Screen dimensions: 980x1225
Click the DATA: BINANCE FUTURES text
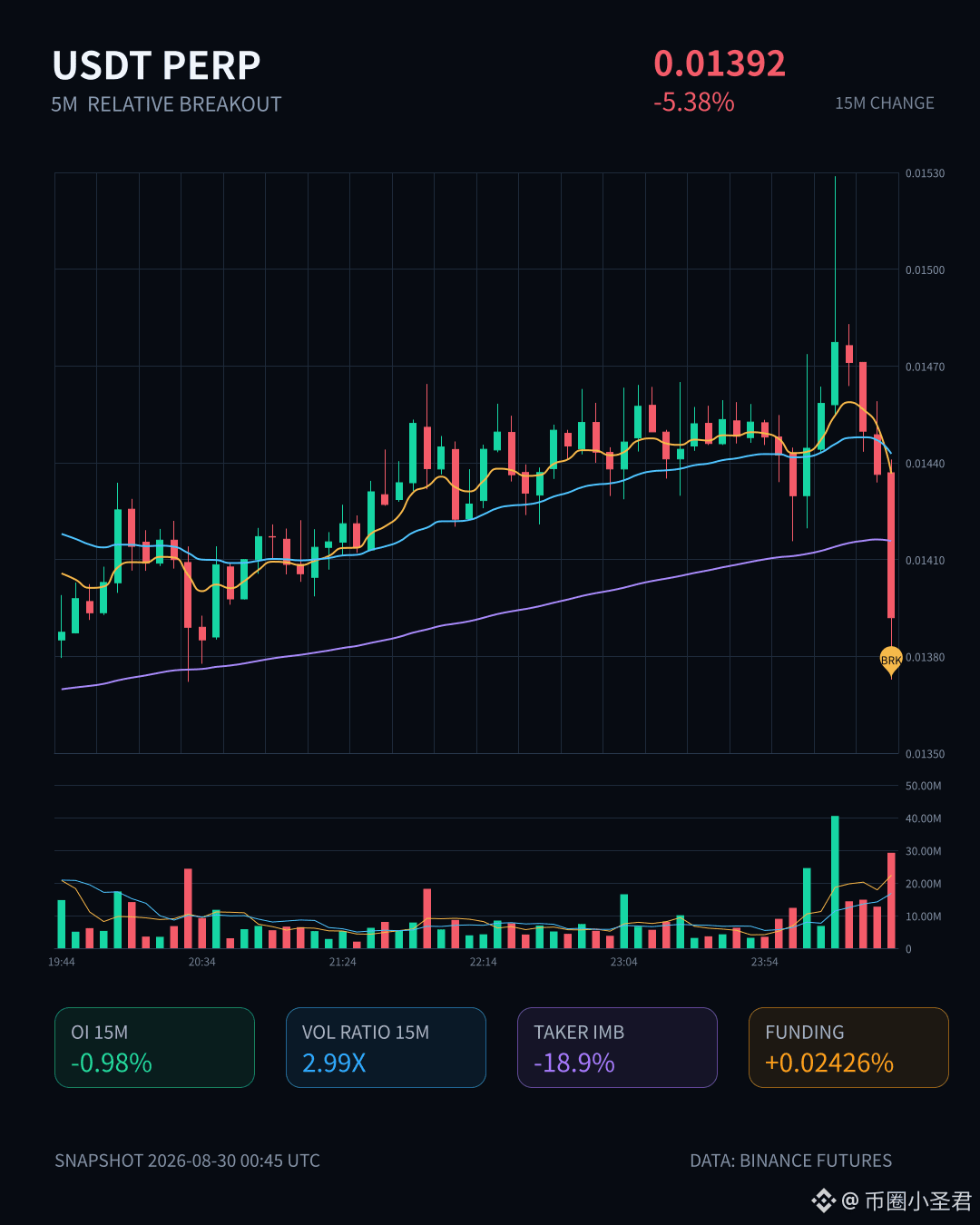(791, 1161)
